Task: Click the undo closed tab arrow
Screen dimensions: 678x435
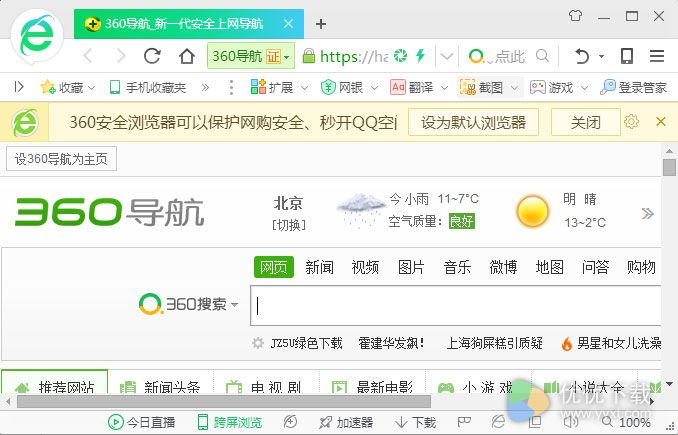Action: (x=582, y=56)
